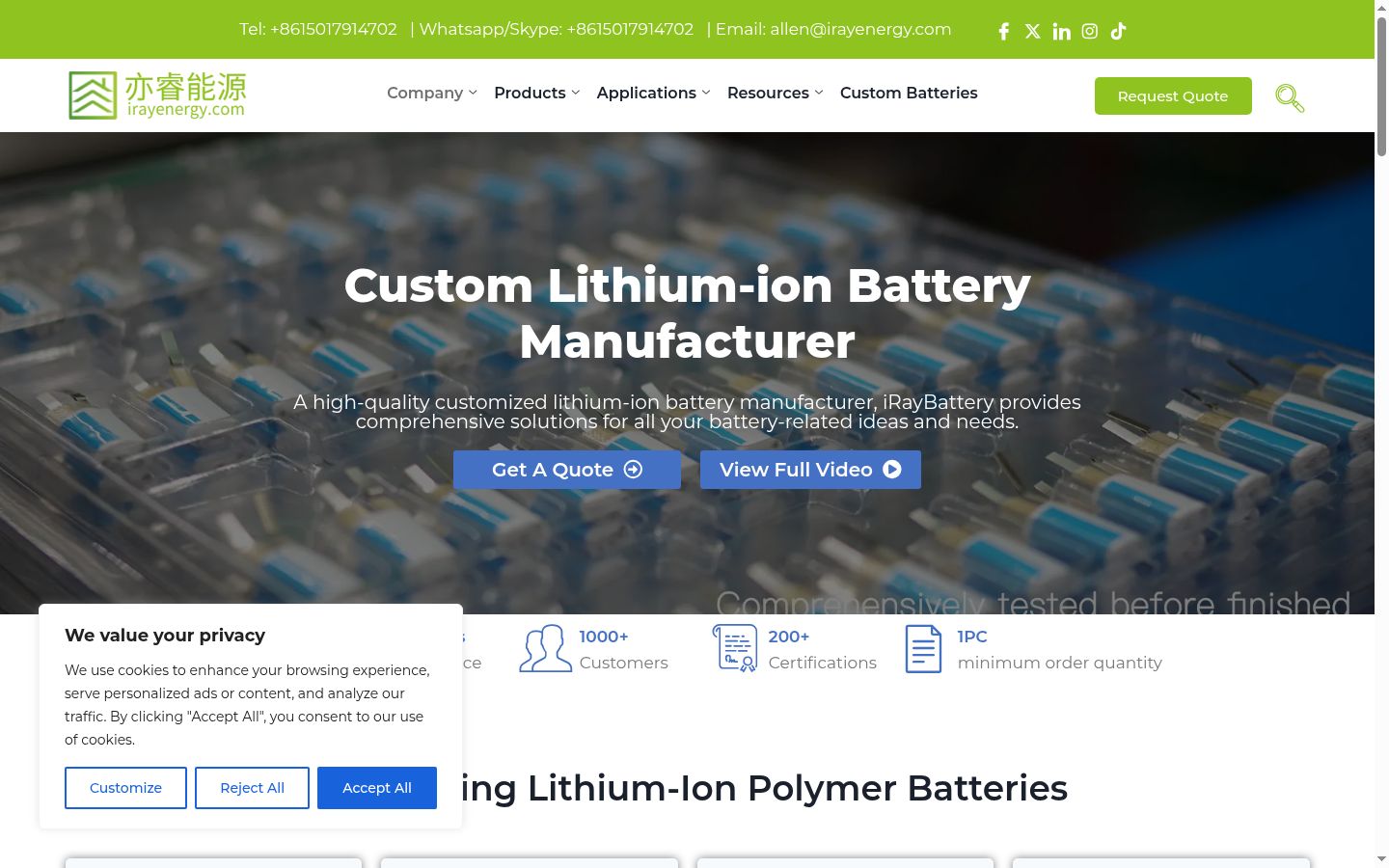Open the TikTok social icon

coord(1119,31)
